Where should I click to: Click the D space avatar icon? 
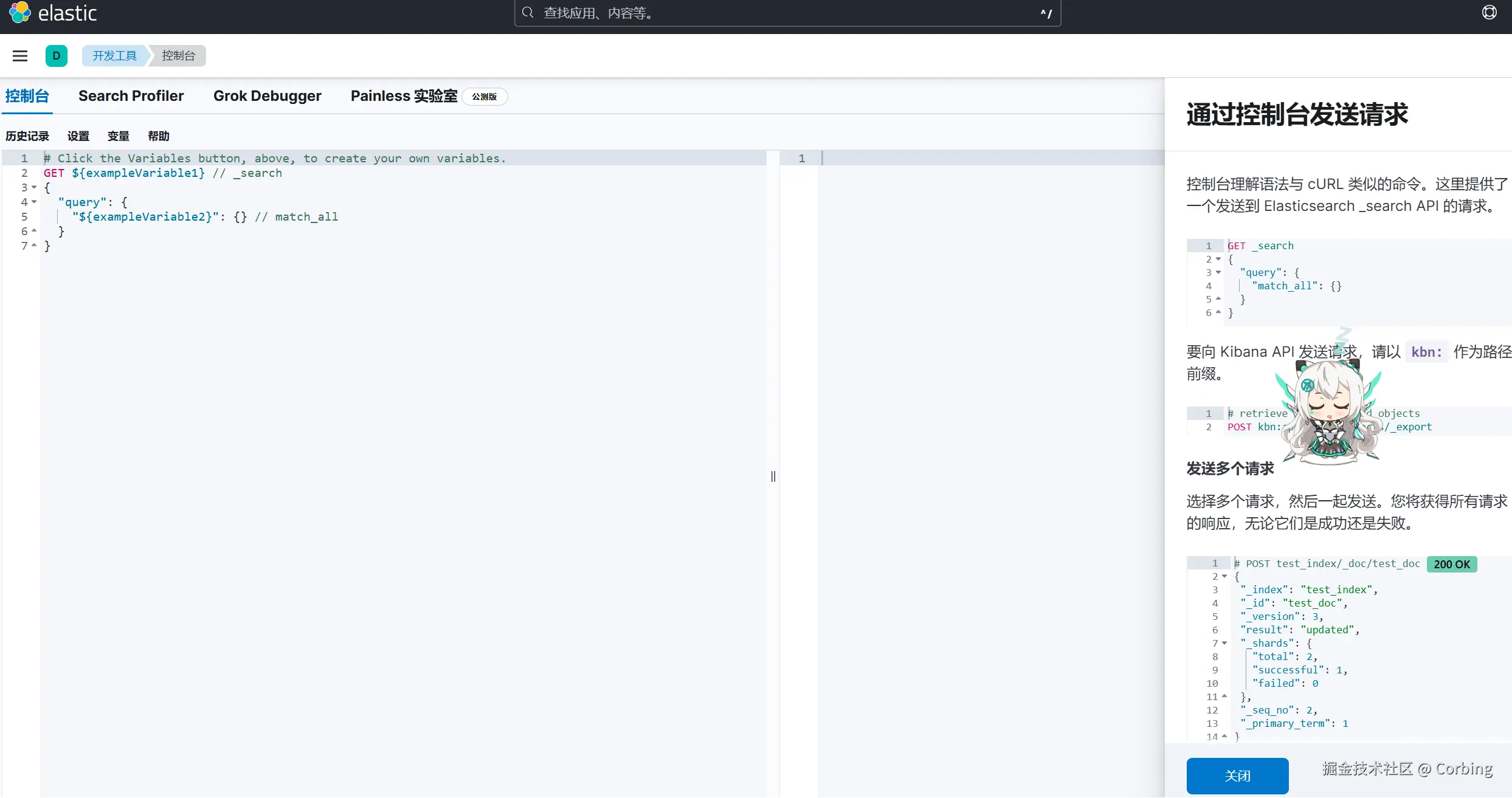coord(57,56)
